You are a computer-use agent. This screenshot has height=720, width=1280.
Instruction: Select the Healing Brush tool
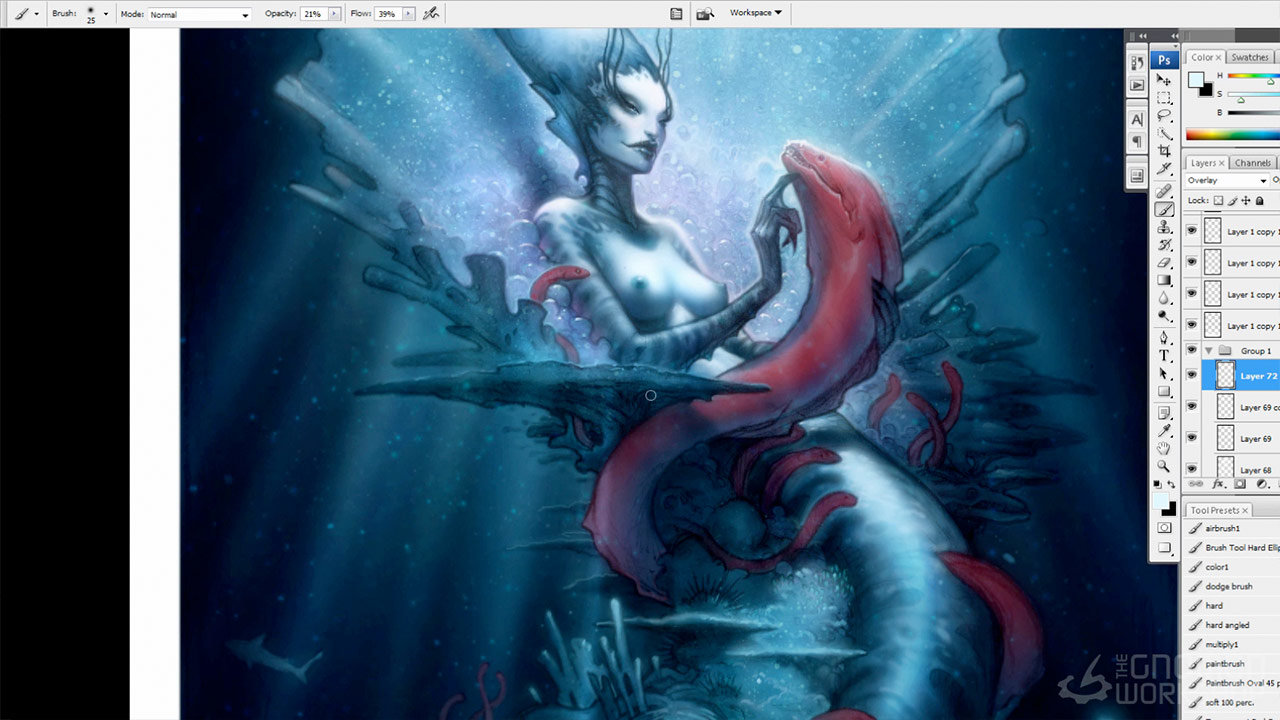[x=1164, y=191]
